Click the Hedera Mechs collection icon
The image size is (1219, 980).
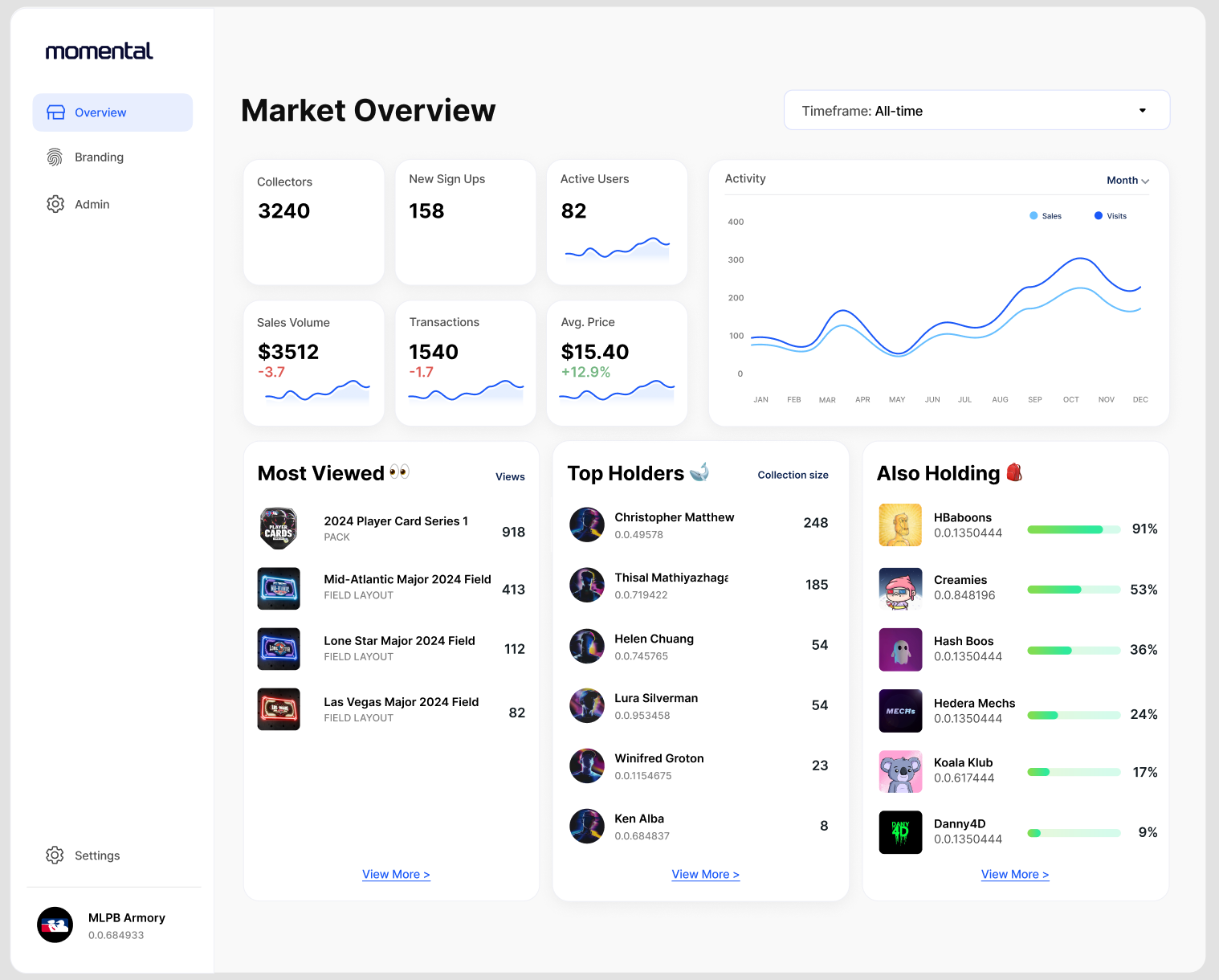pyautogui.click(x=900, y=711)
